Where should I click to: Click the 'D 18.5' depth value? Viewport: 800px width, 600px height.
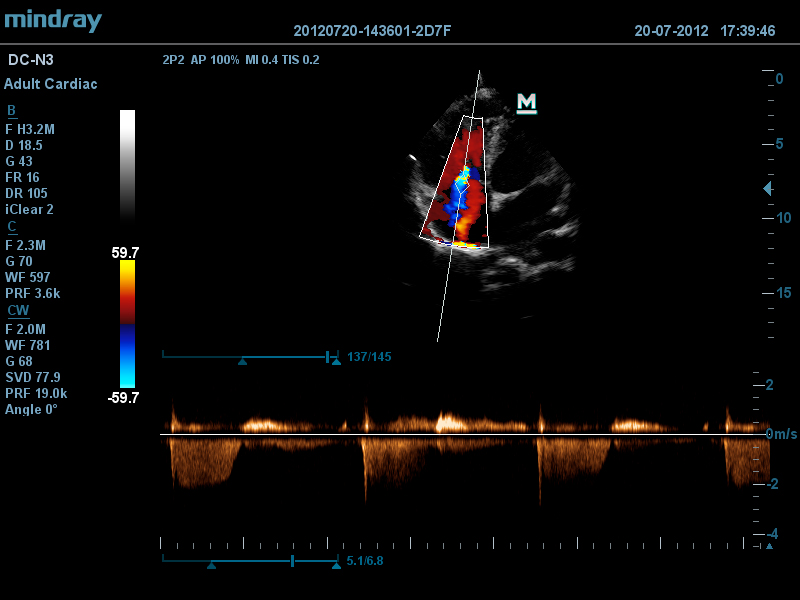[x=24, y=145]
